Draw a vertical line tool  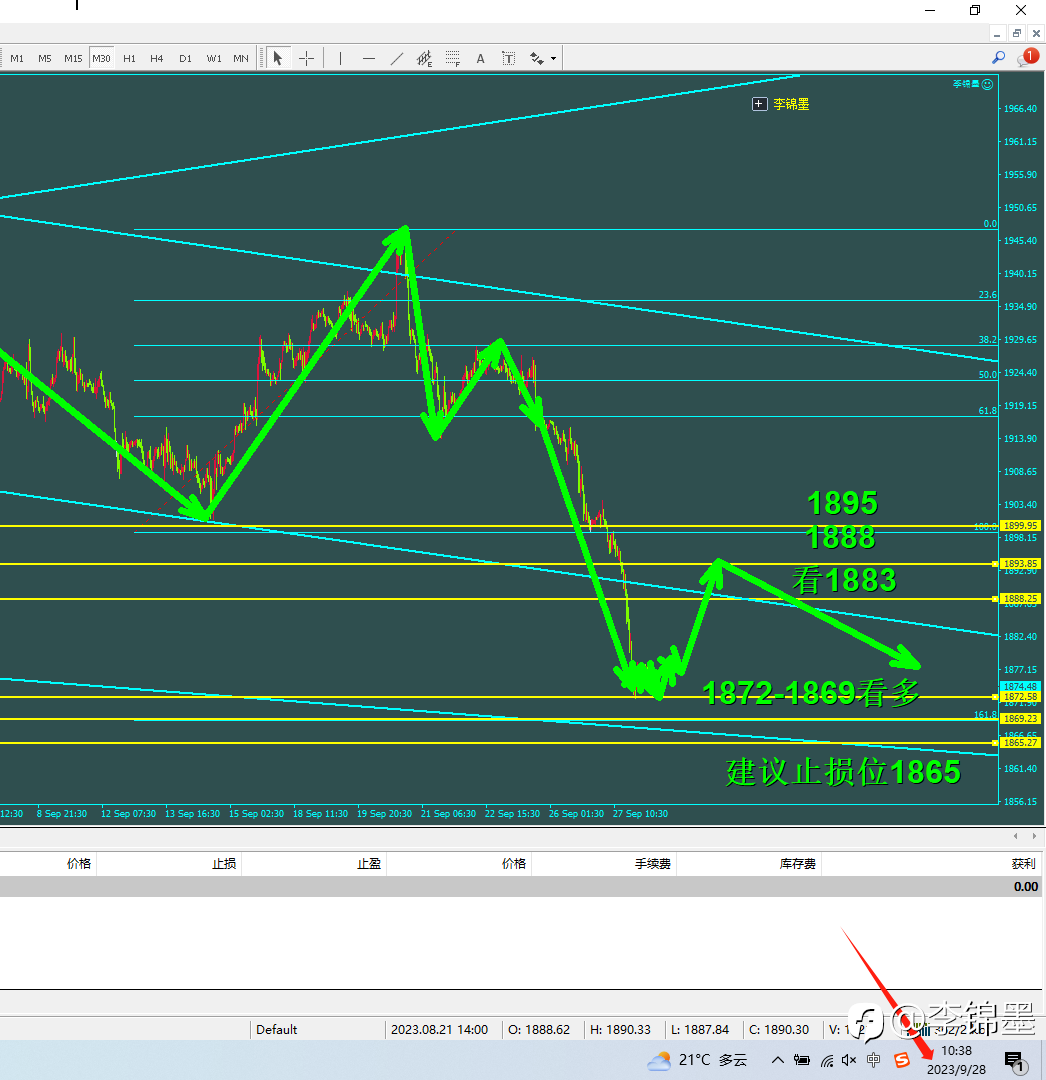pos(340,59)
